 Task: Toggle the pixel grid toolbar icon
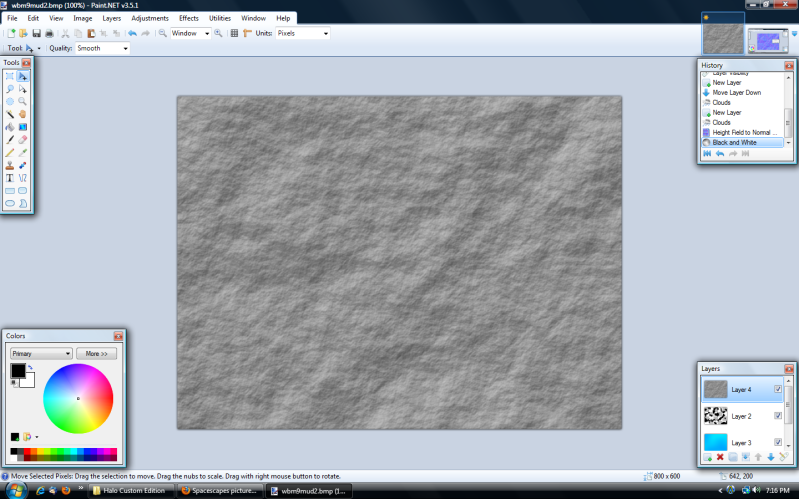pos(234,33)
